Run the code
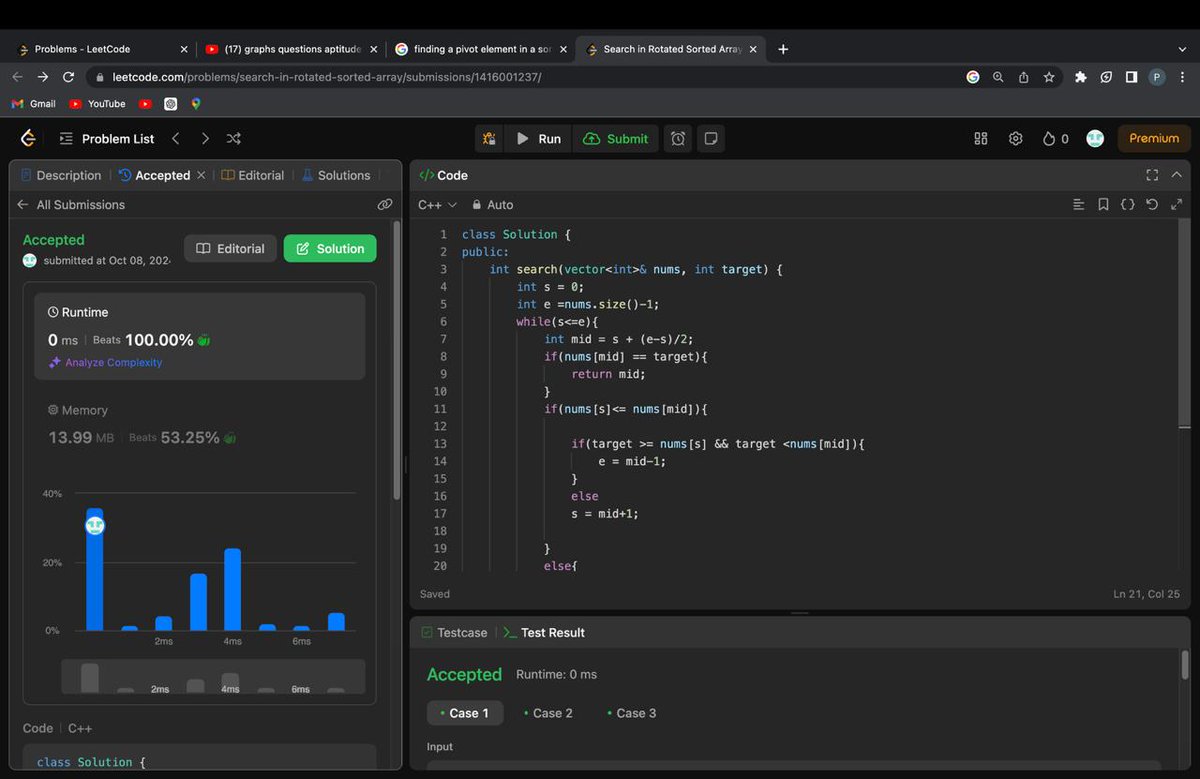The width and height of the screenshot is (1200, 779). coord(538,139)
